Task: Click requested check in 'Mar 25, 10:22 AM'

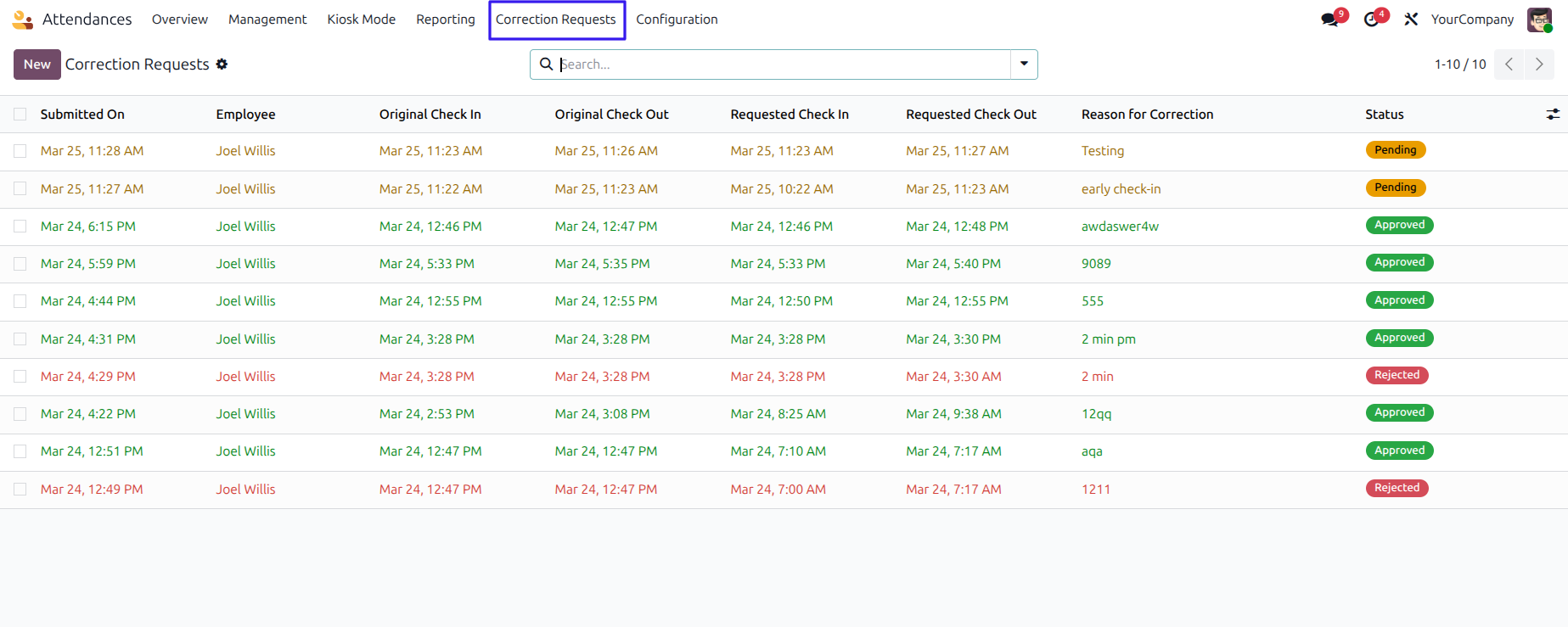Action: click(782, 189)
